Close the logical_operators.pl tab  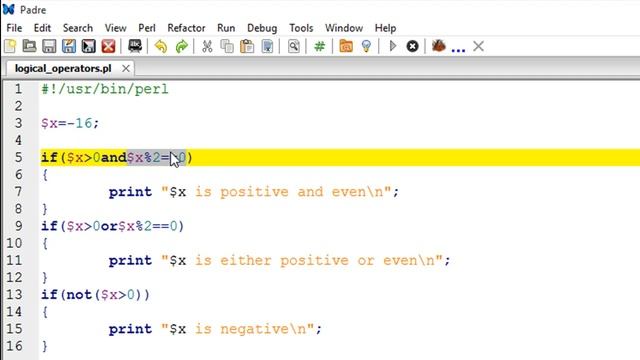coord(126,68)
